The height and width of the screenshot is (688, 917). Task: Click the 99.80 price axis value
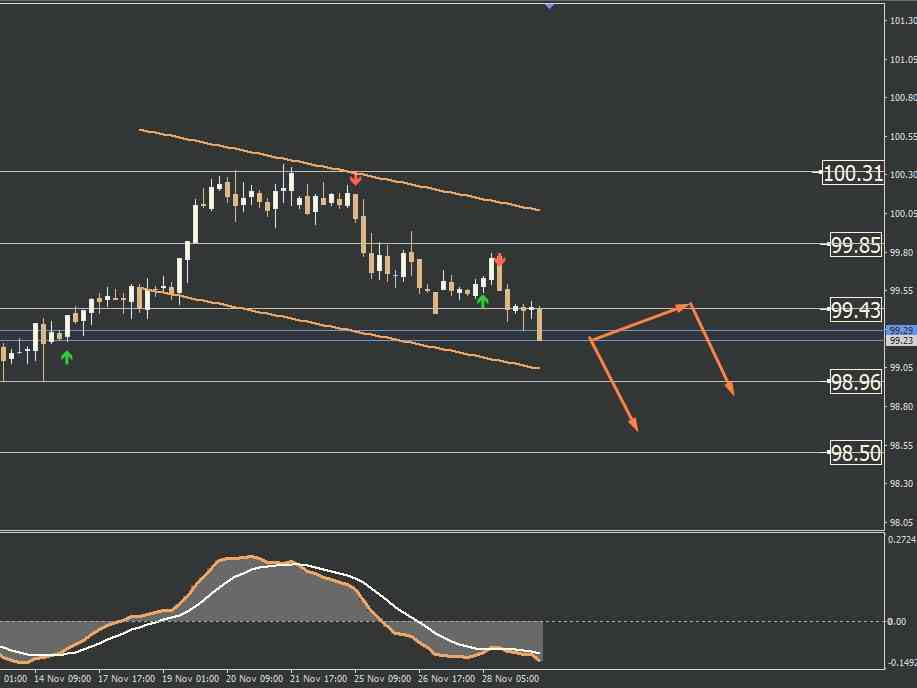point(901,252)
